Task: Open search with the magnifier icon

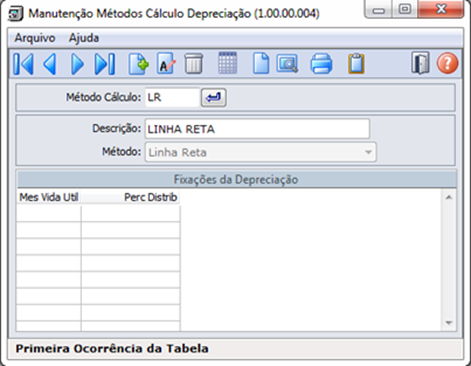Action: pyautogui.click(x=287, y=64)
